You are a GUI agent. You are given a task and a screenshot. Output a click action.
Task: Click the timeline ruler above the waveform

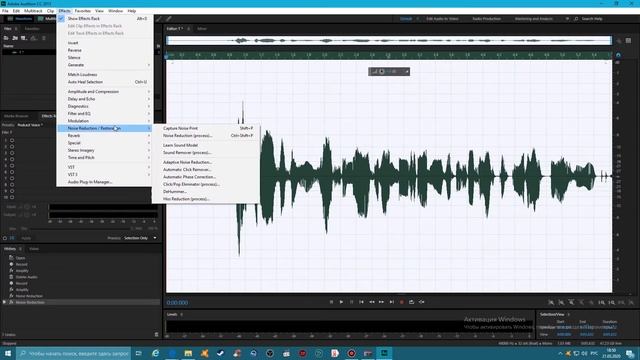[389, 55]
